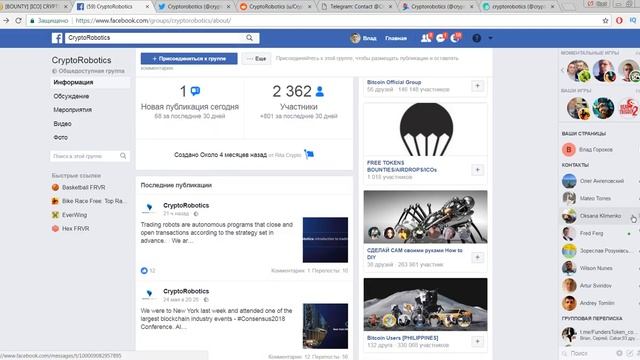Open the New York Consensus post thumbnail
640x360 pixels.
tap(325, 326)
